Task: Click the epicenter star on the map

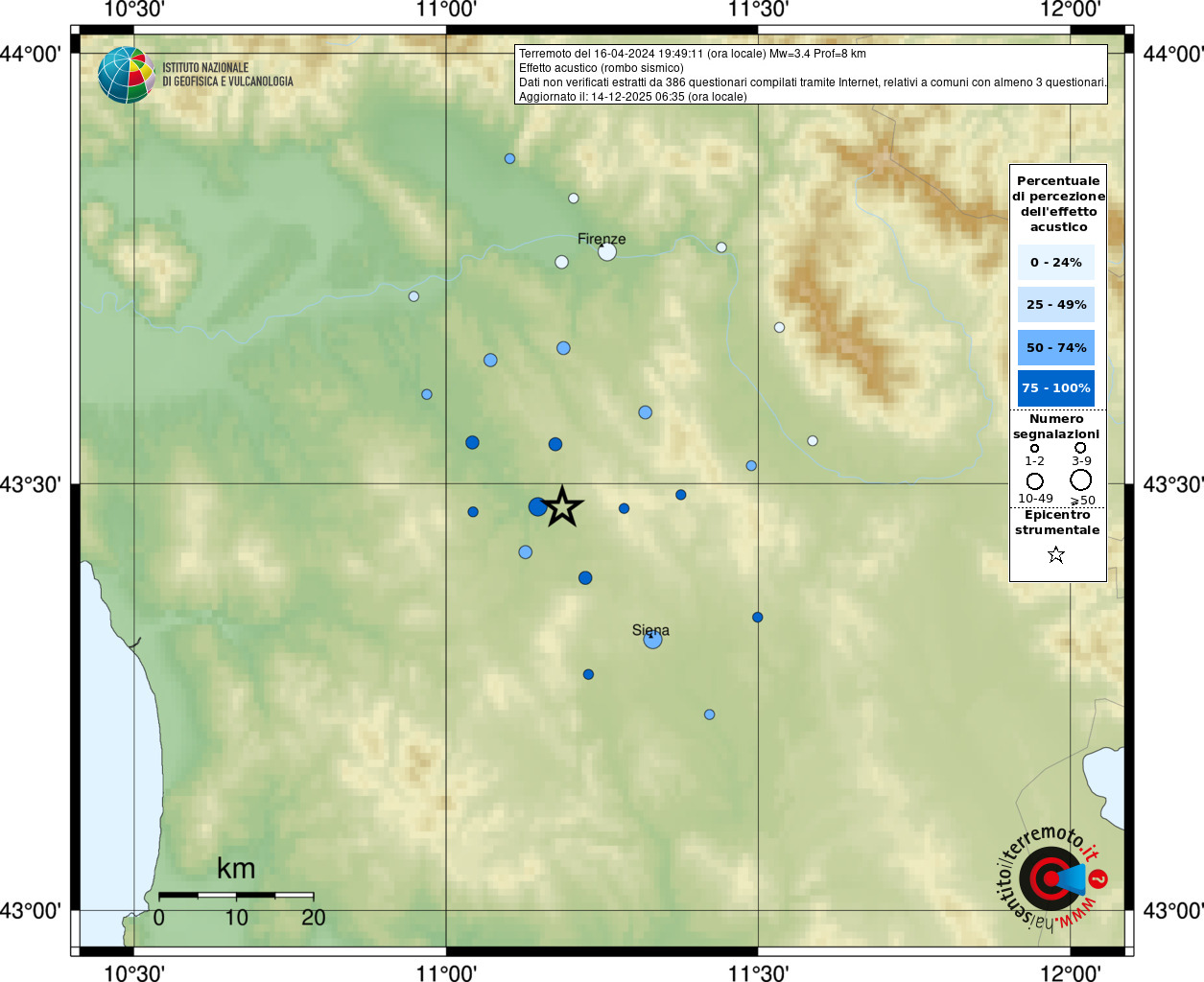Action: (562, 506)
